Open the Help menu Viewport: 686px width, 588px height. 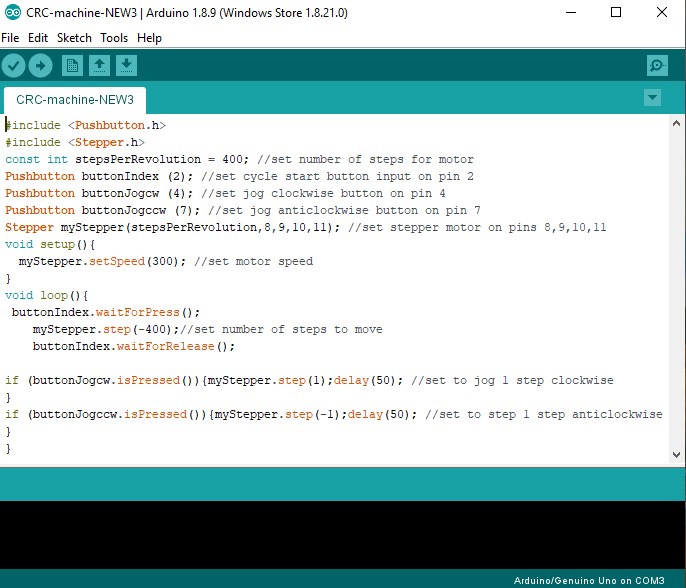coord(149,38)
